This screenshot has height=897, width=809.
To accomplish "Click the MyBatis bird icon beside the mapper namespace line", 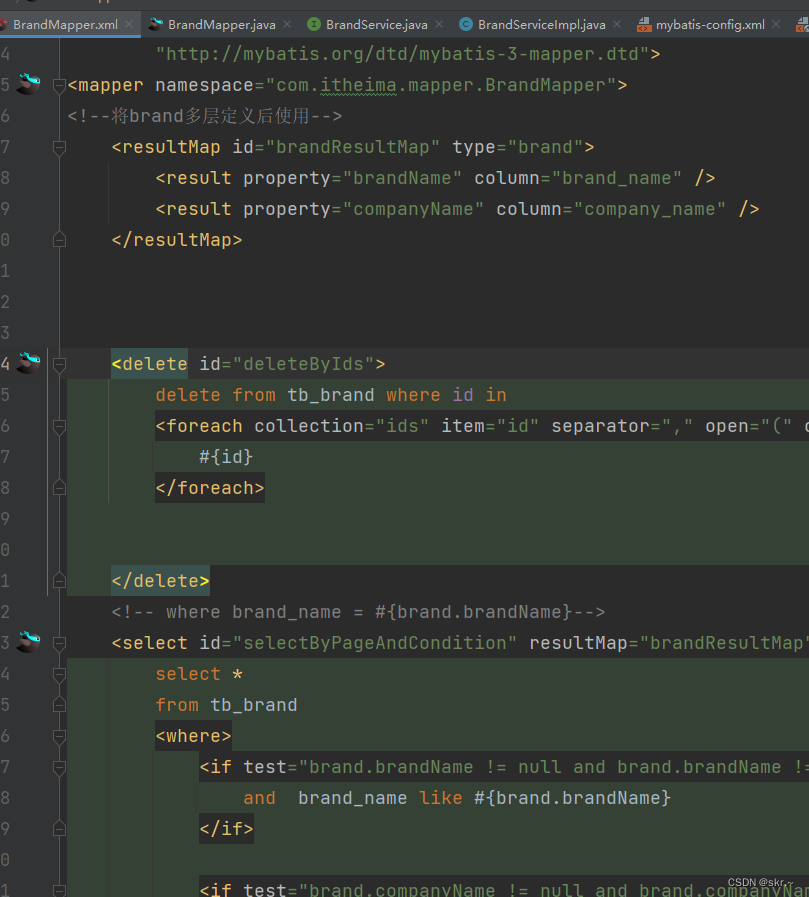I will pyautogui.click(x=30, y=85).
